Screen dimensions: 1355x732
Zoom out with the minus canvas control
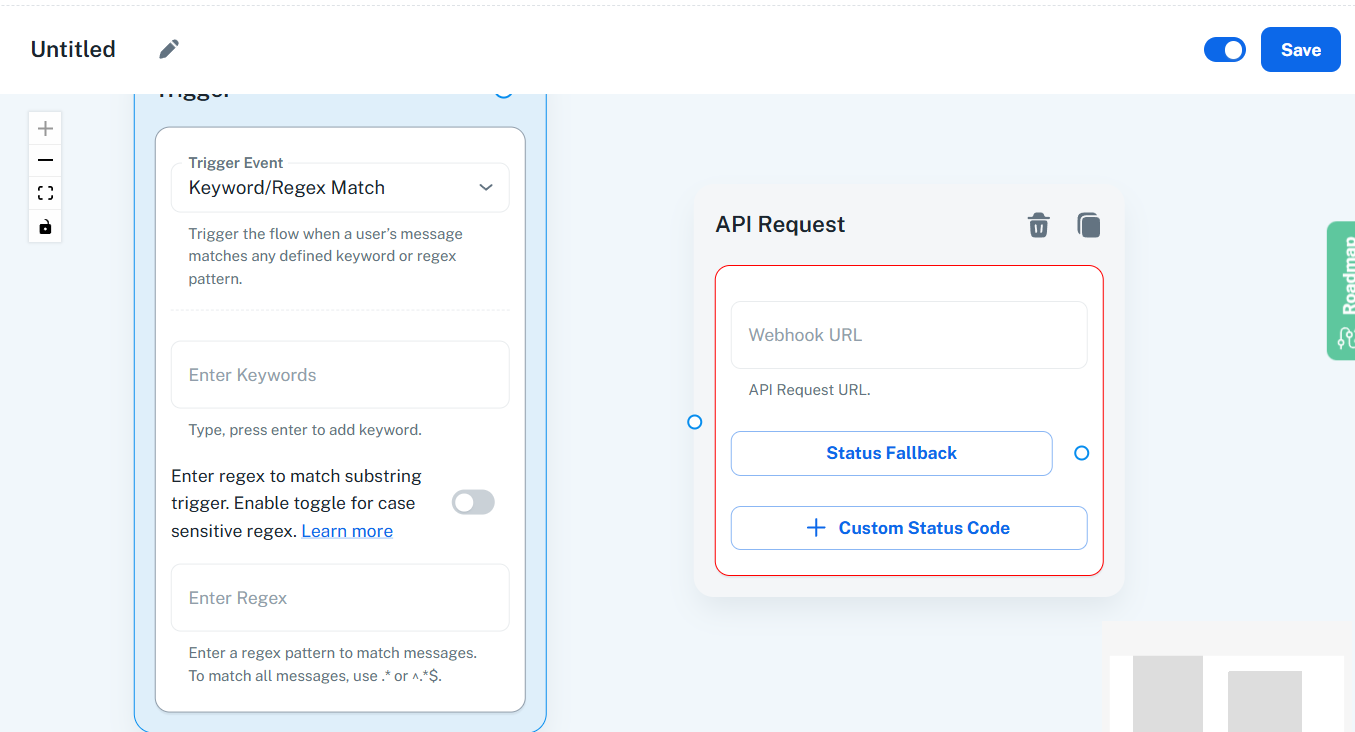[x=45, y=160]
